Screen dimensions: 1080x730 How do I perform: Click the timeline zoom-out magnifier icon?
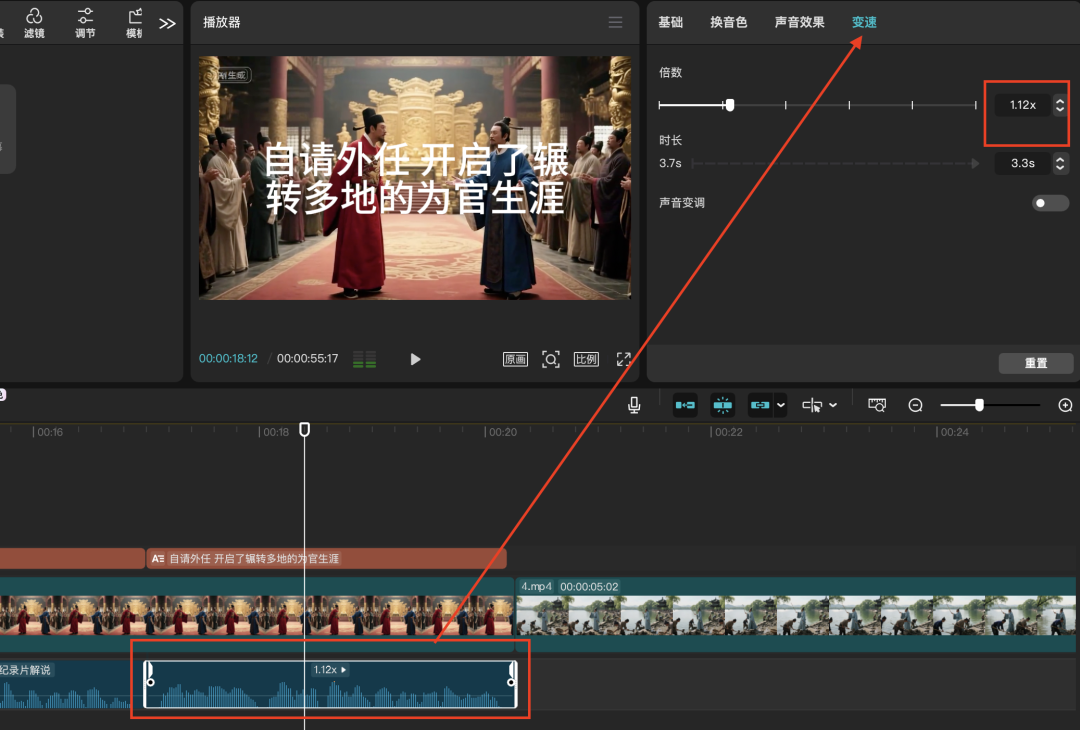click(x=915, y=405)
